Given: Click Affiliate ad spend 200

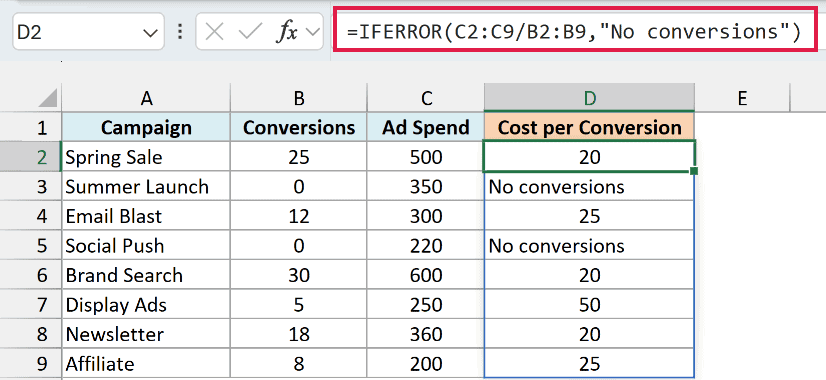Looking at the screenshot, I should pos(426,364).
